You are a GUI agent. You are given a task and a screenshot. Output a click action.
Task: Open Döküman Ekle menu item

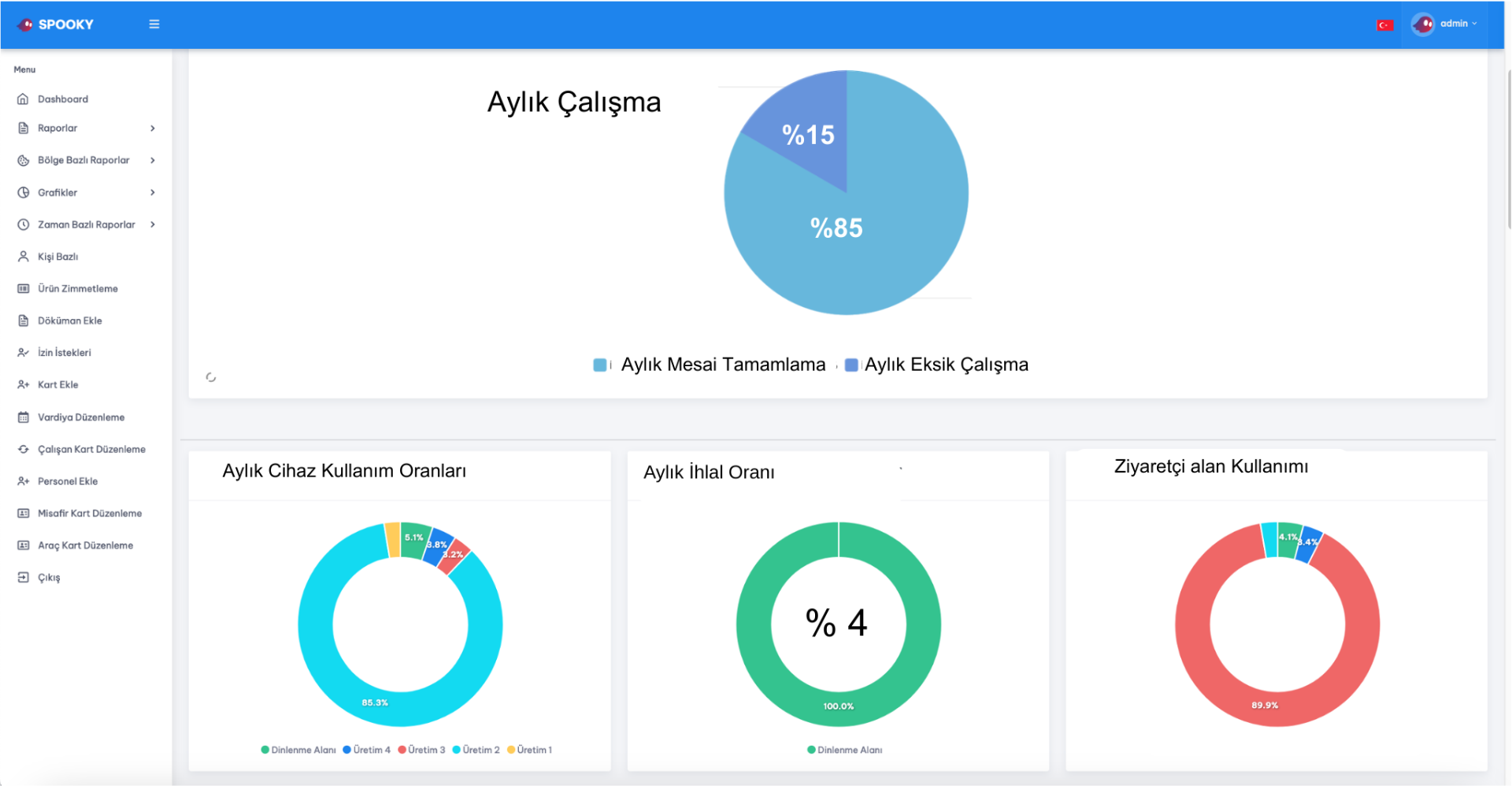point(70,321)
